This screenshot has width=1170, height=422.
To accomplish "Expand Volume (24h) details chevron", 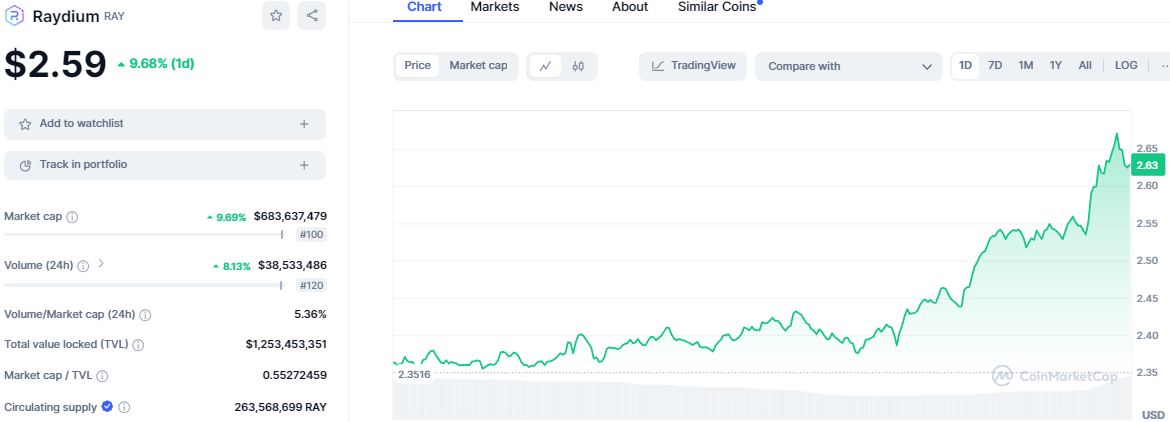I will click(101, 265).
